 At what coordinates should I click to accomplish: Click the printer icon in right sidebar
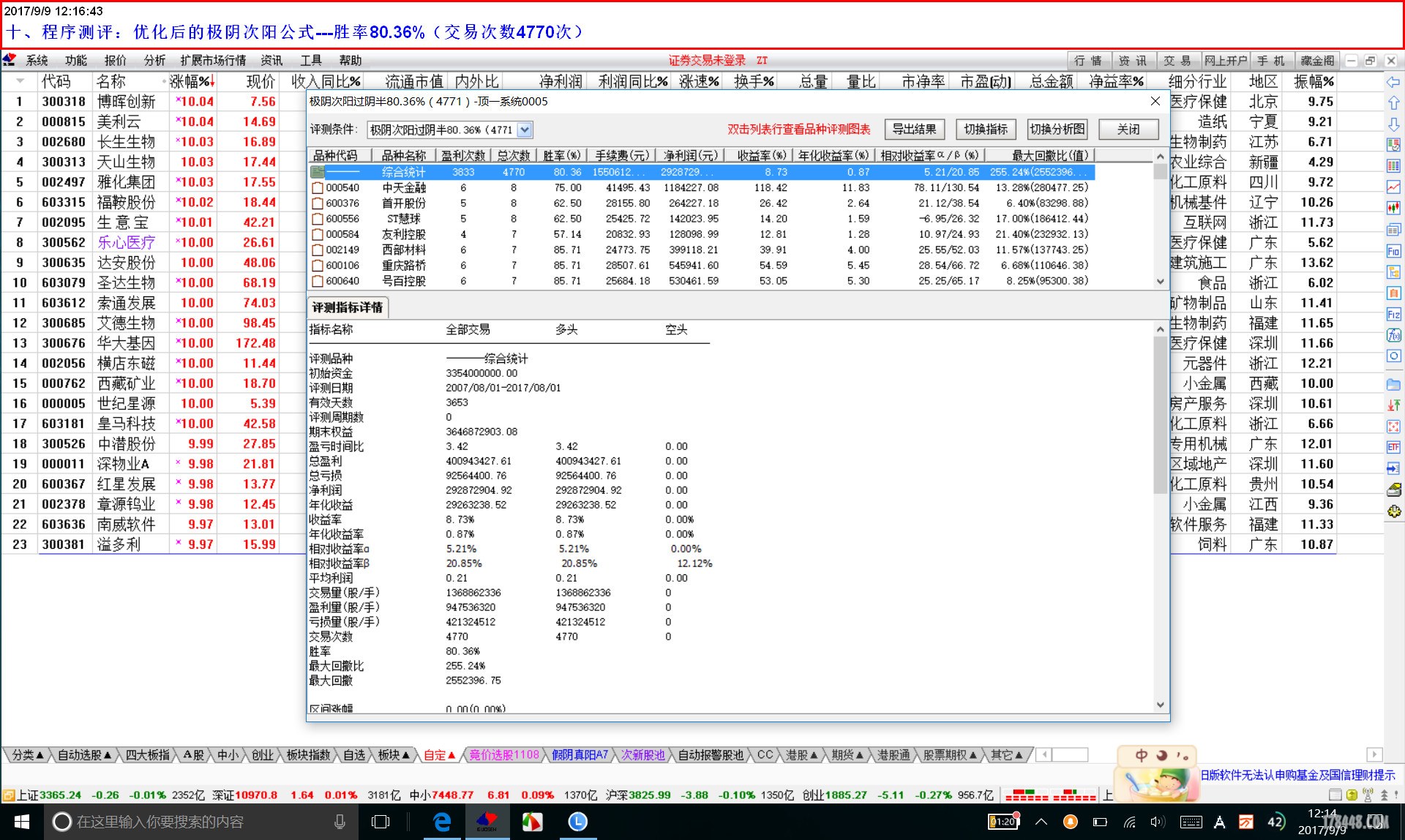(x=1393, y=489)
